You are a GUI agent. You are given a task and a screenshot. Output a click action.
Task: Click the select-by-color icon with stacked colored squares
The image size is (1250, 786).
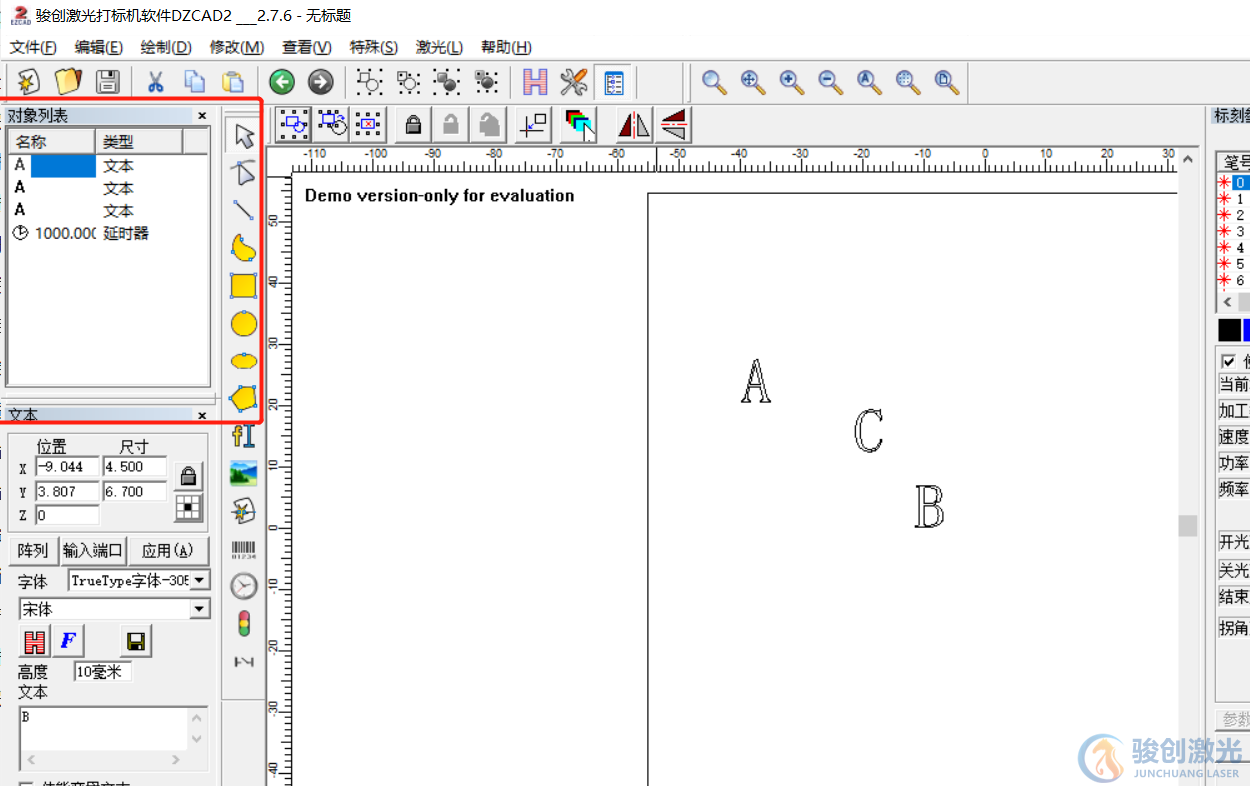pyautogui.click(x=579, y=124)
